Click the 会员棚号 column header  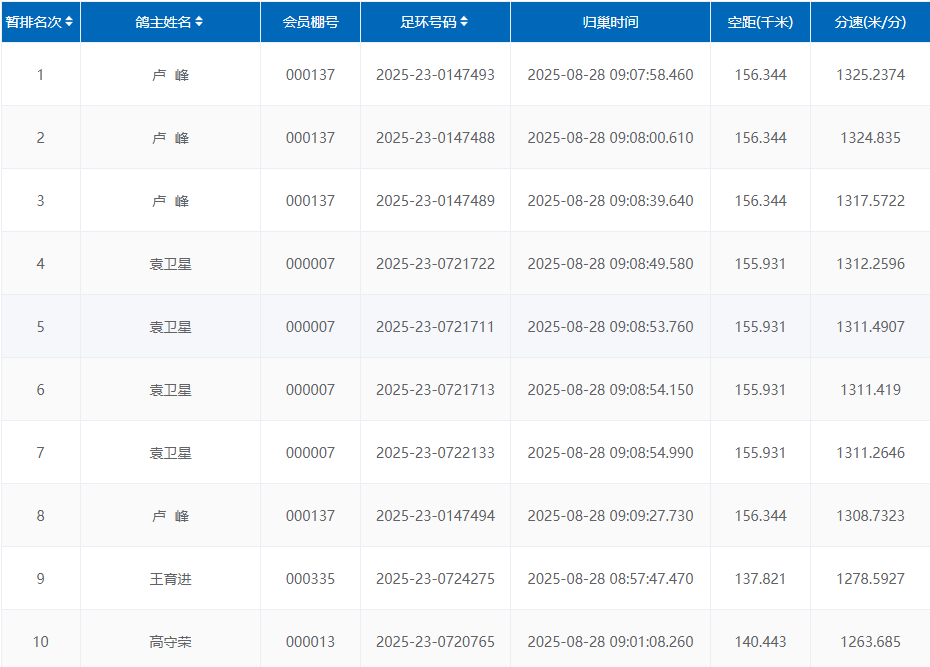pos(310,22)
